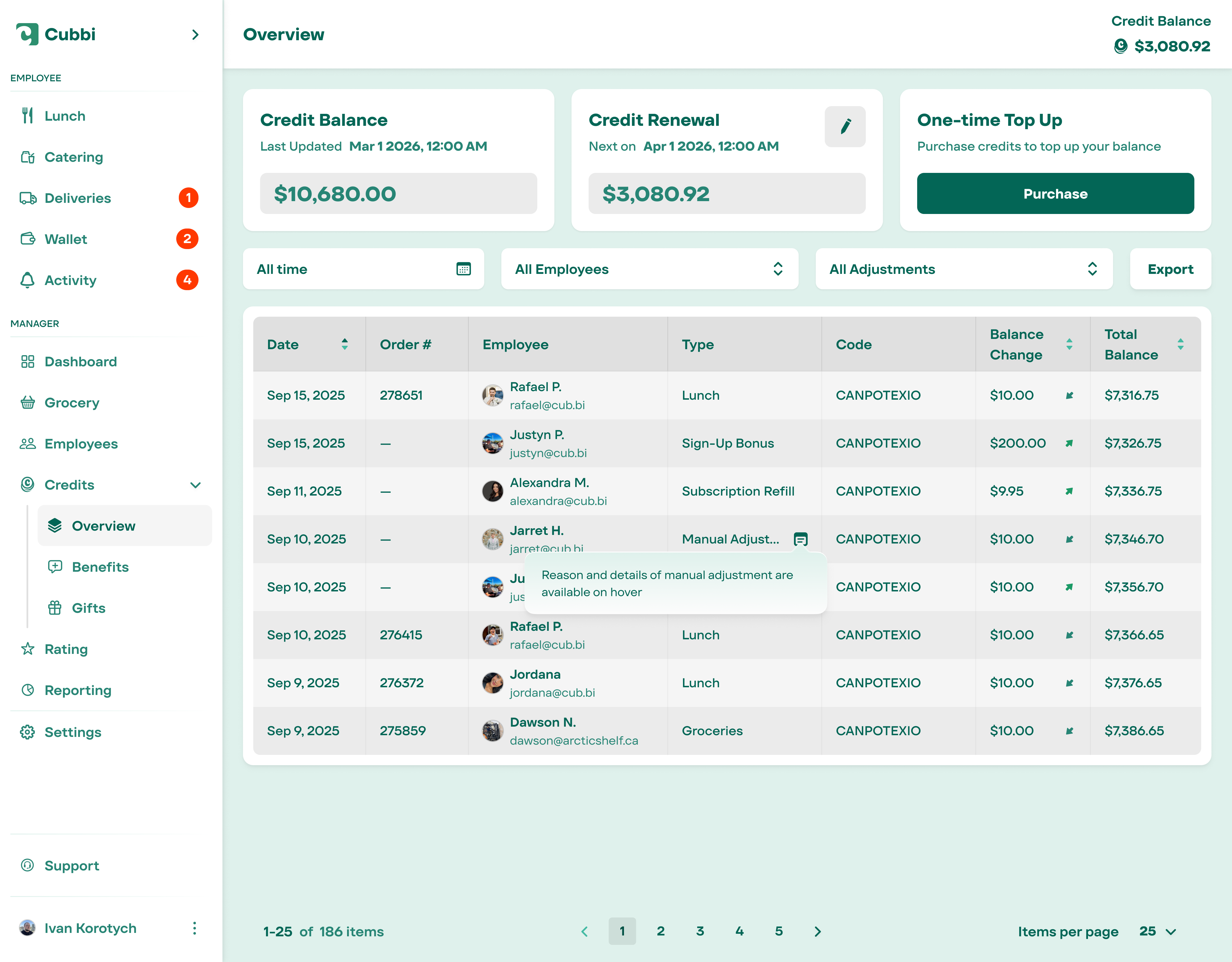Click Ivan Korotych's profile avatar
This screenshot has width=1232, height=962.
[x=27, y=927]
